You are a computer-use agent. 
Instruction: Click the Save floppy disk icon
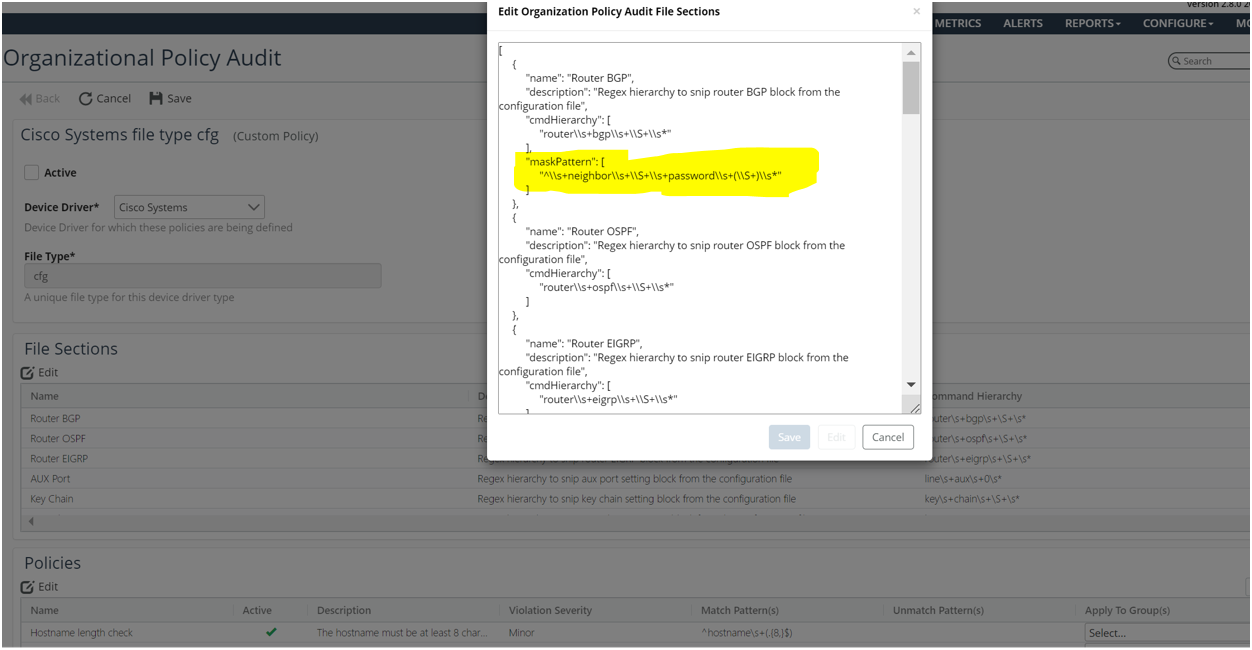(x=156, y=98)
